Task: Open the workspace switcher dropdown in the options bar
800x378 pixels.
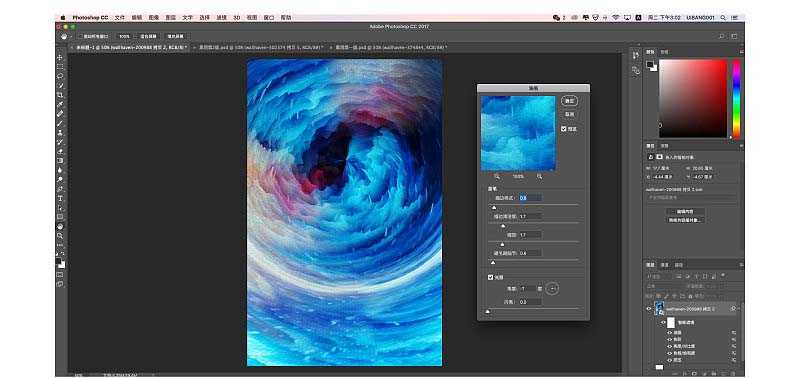Action: point(734,36)
